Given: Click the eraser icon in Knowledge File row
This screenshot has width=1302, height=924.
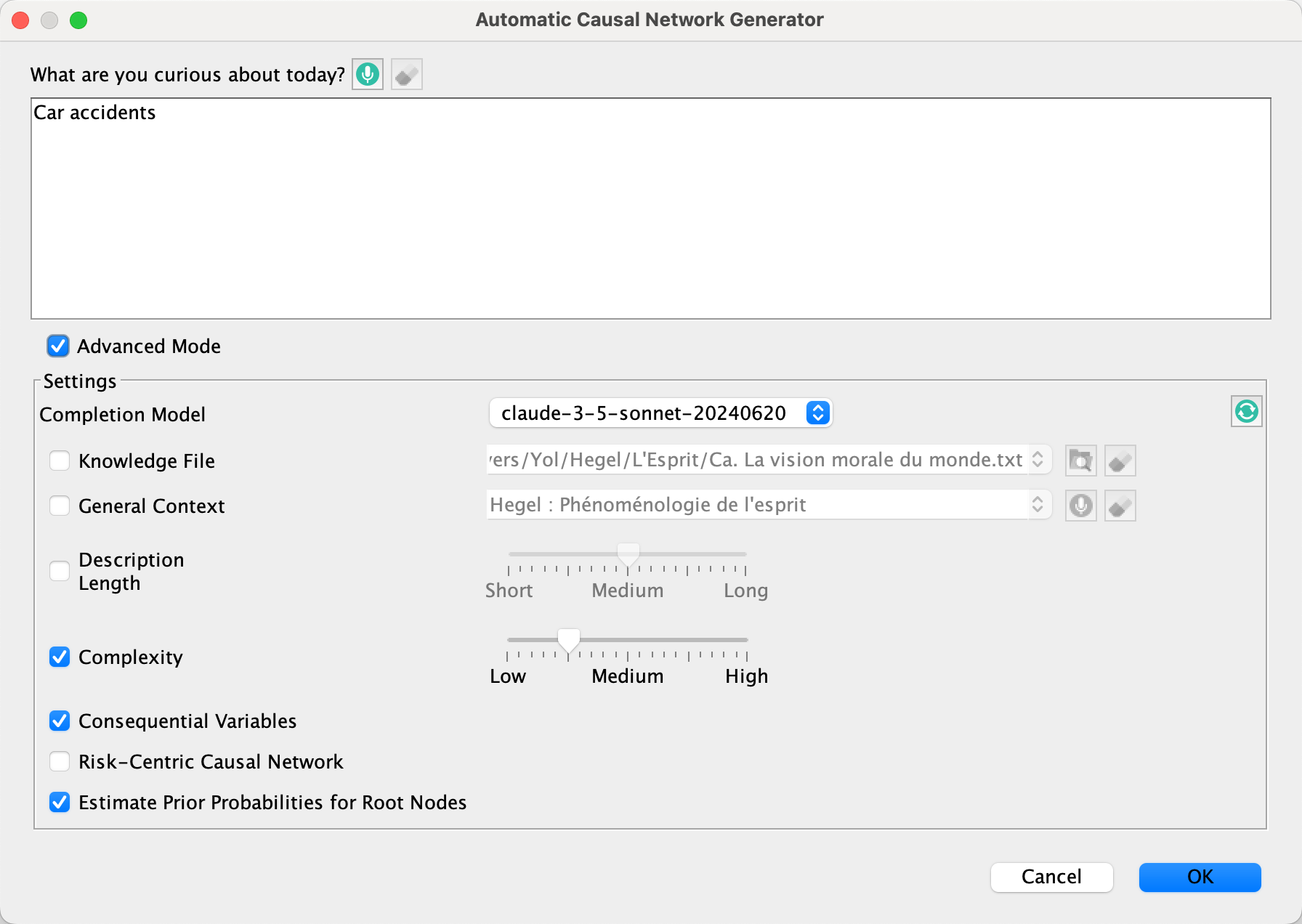Looking at the screenshot, I should pyautogui.click(x=1120, y=461).
